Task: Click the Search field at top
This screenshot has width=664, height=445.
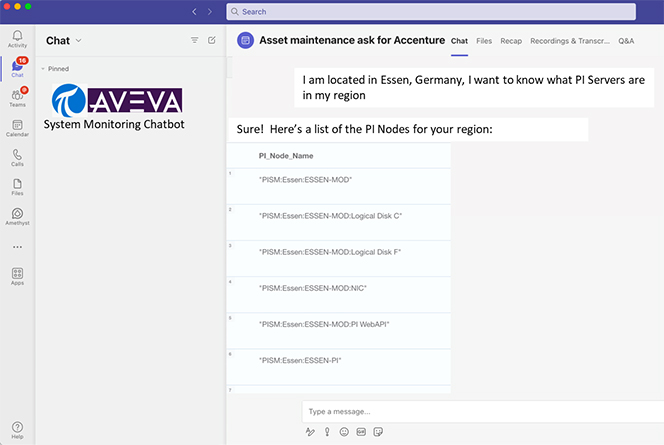Action: 431,12
